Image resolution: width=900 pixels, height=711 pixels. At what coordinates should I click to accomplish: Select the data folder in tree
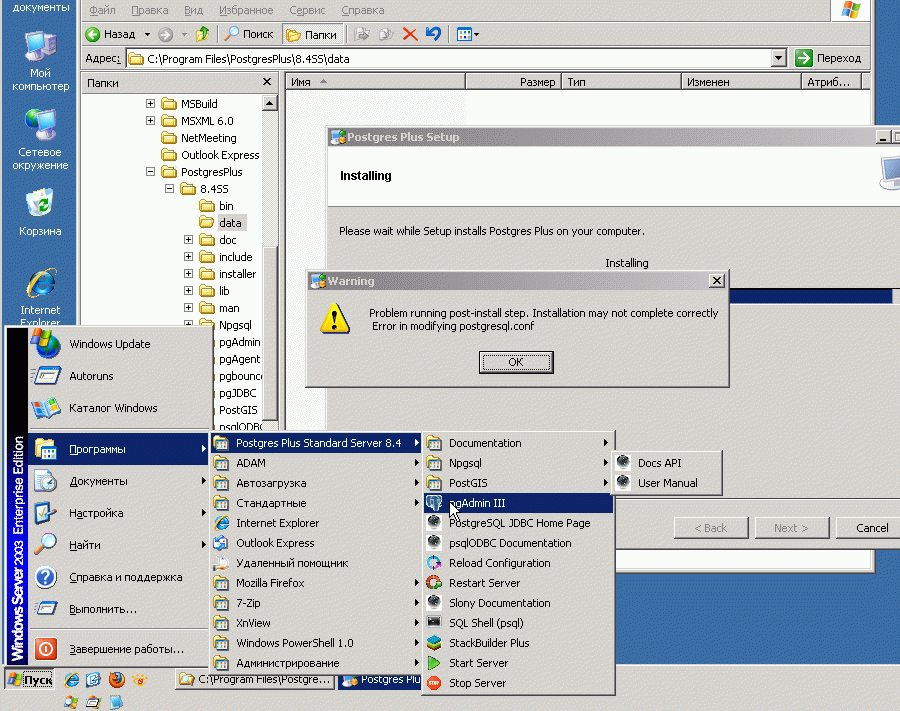coord(230,223)
